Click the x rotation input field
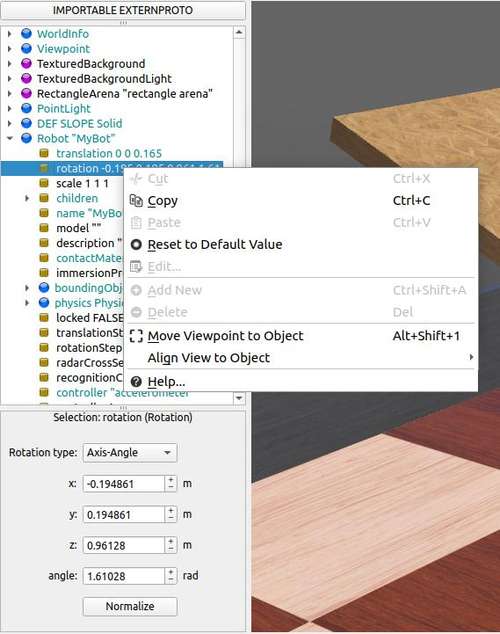Viewport: 500px width, 634px height. coord(124,484)
